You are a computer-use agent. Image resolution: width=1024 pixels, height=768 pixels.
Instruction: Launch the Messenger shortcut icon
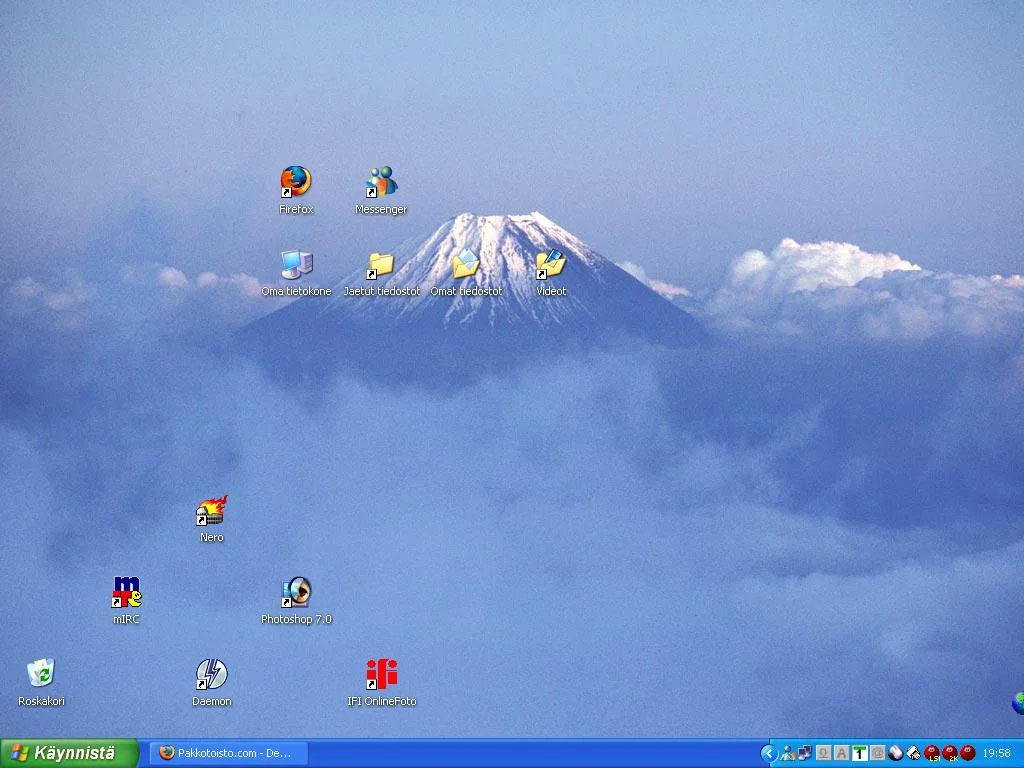click(381, 182)
